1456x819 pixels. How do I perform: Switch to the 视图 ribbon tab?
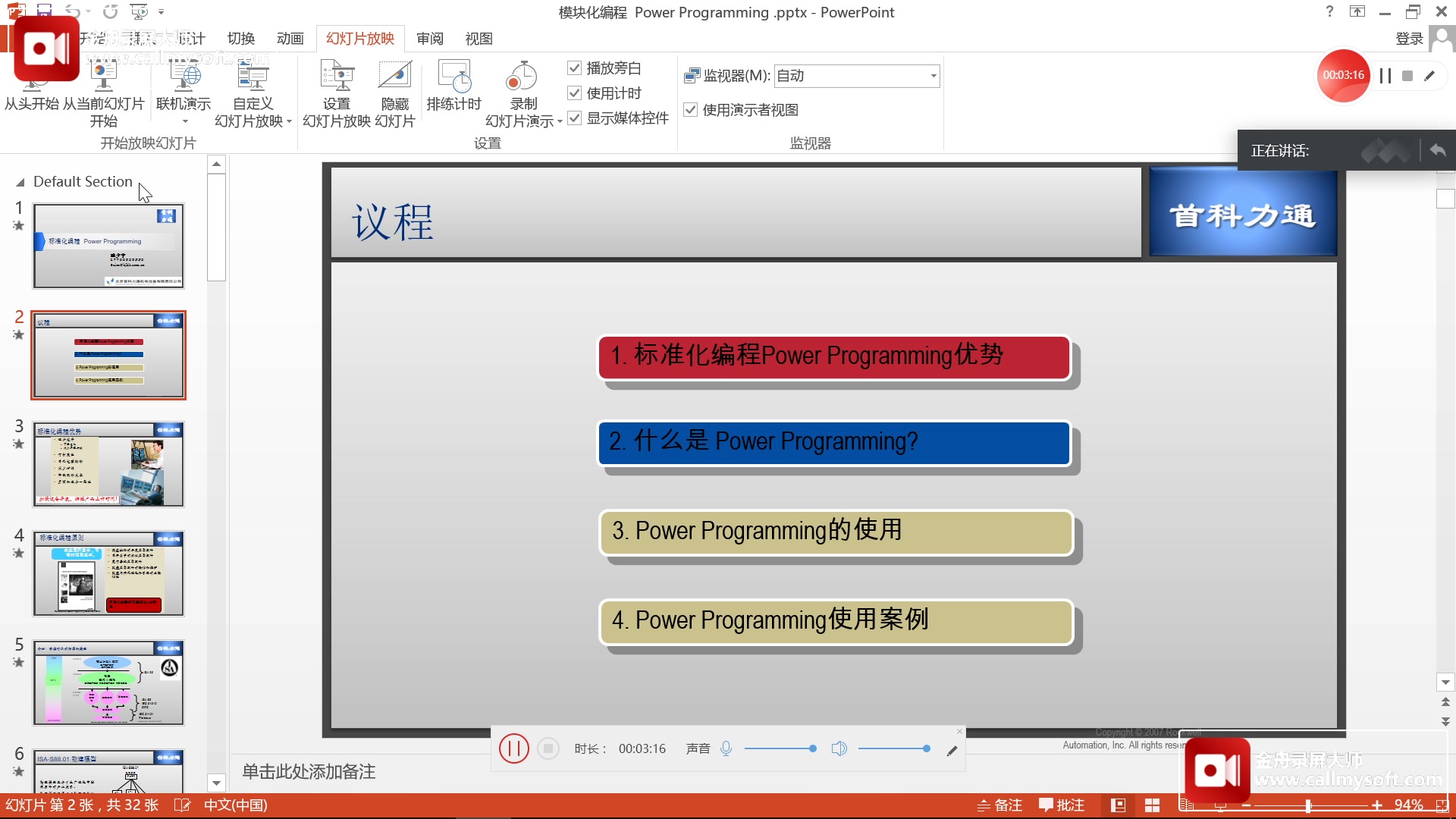(x=478, y=38)
